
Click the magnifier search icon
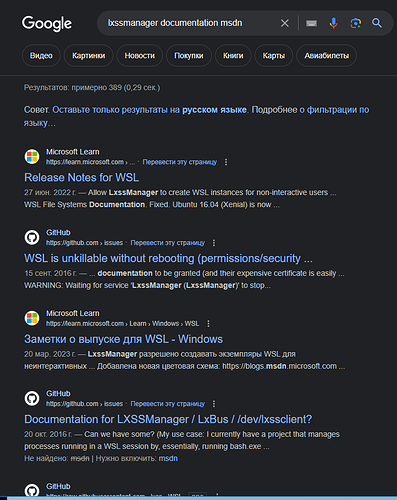377,23
